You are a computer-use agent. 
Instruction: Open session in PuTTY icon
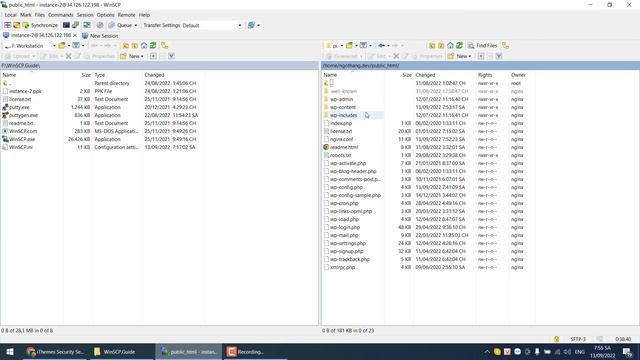[x=76, y=25]
